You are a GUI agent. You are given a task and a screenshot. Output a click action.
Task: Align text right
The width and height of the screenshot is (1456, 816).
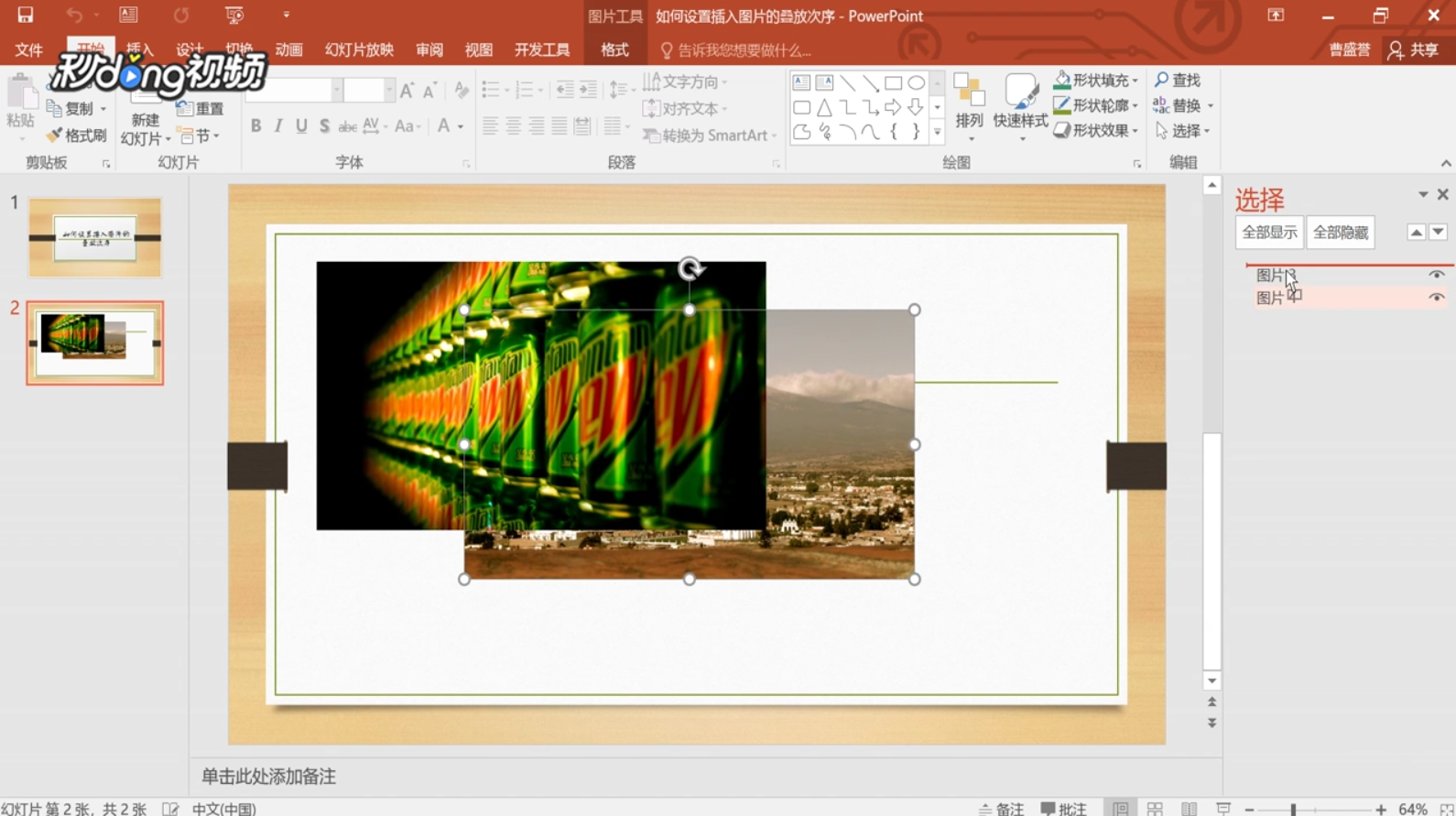point(537,126)
